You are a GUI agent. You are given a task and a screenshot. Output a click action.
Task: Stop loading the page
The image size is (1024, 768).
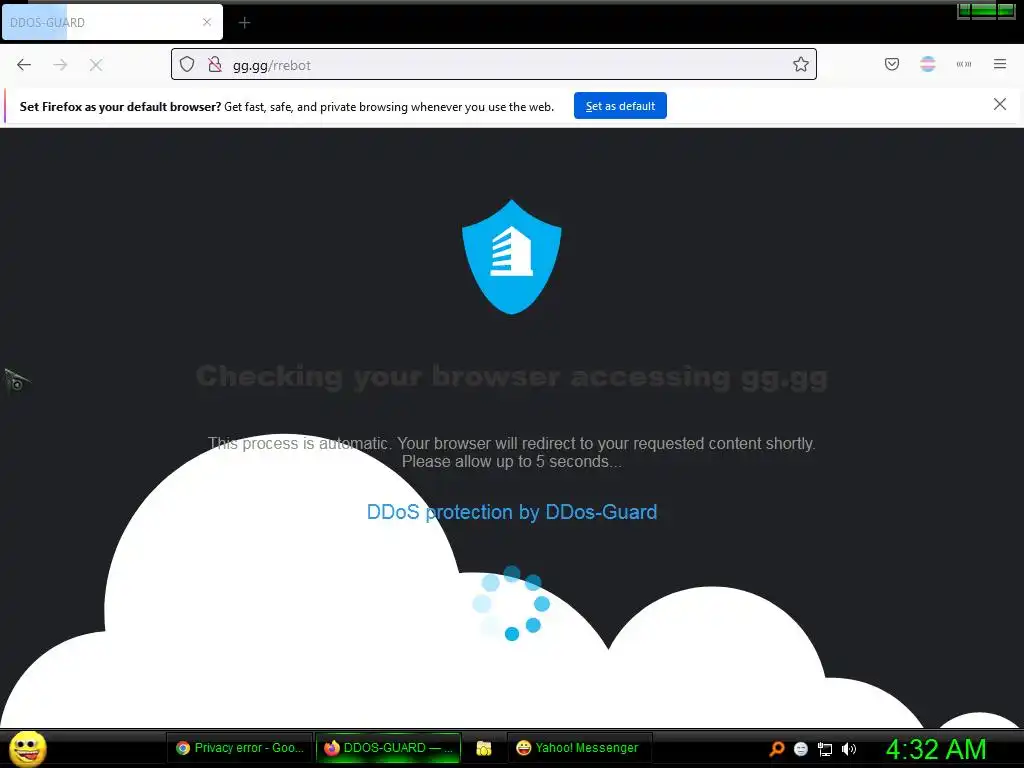point(96,65)
